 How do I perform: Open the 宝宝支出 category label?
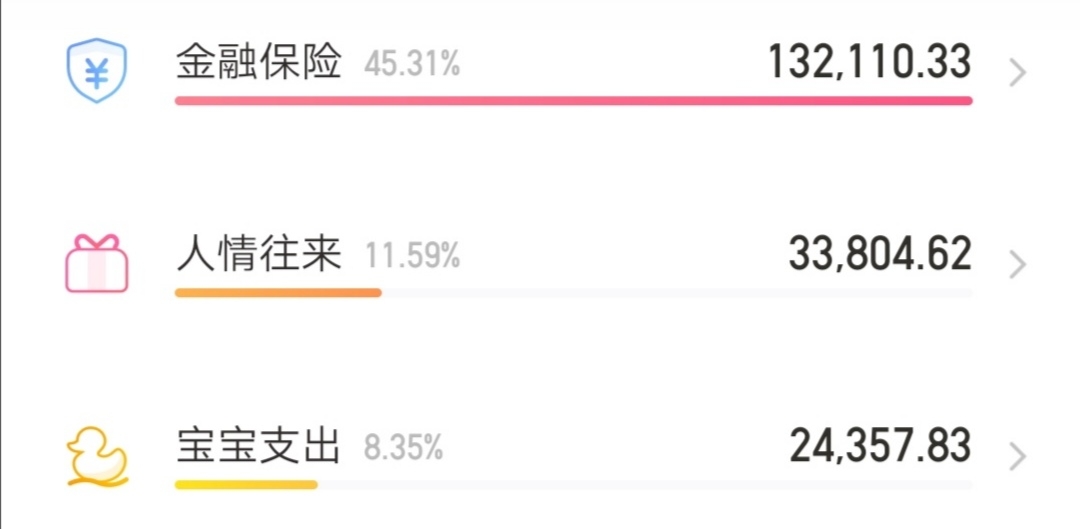(x=258, y=447)
